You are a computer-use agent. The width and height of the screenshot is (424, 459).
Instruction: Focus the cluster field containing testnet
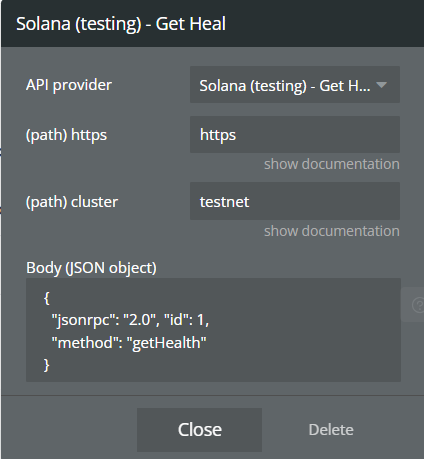click(295, 201)
